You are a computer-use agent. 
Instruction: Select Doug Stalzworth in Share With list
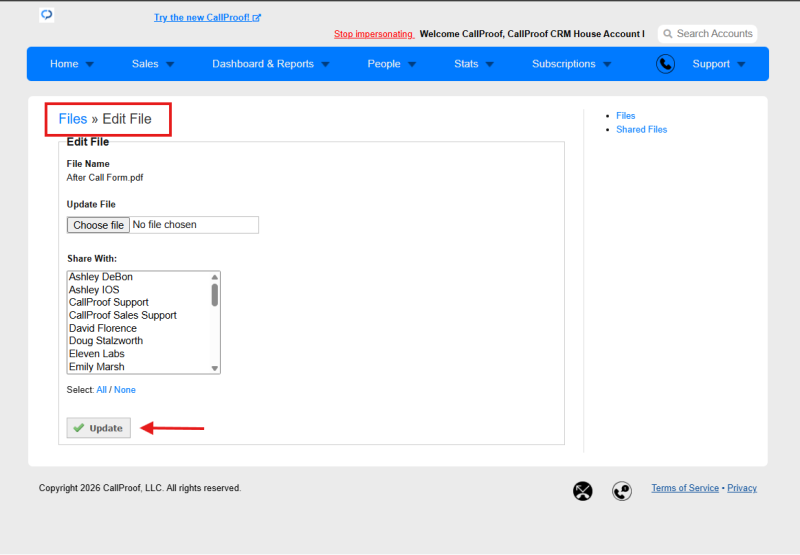click(x=138, y=341)
